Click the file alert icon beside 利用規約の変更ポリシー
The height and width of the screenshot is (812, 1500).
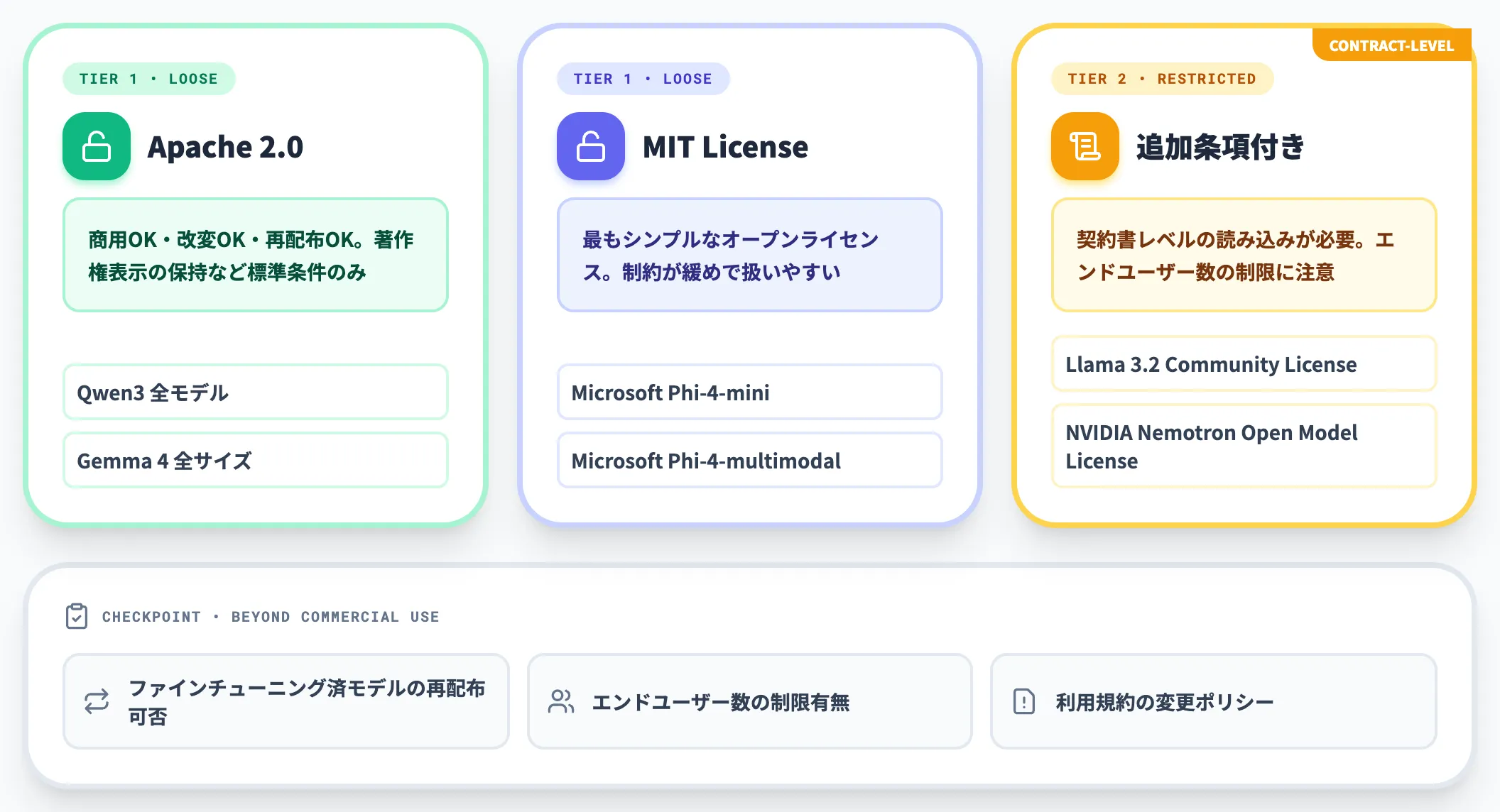point(1024,701)
